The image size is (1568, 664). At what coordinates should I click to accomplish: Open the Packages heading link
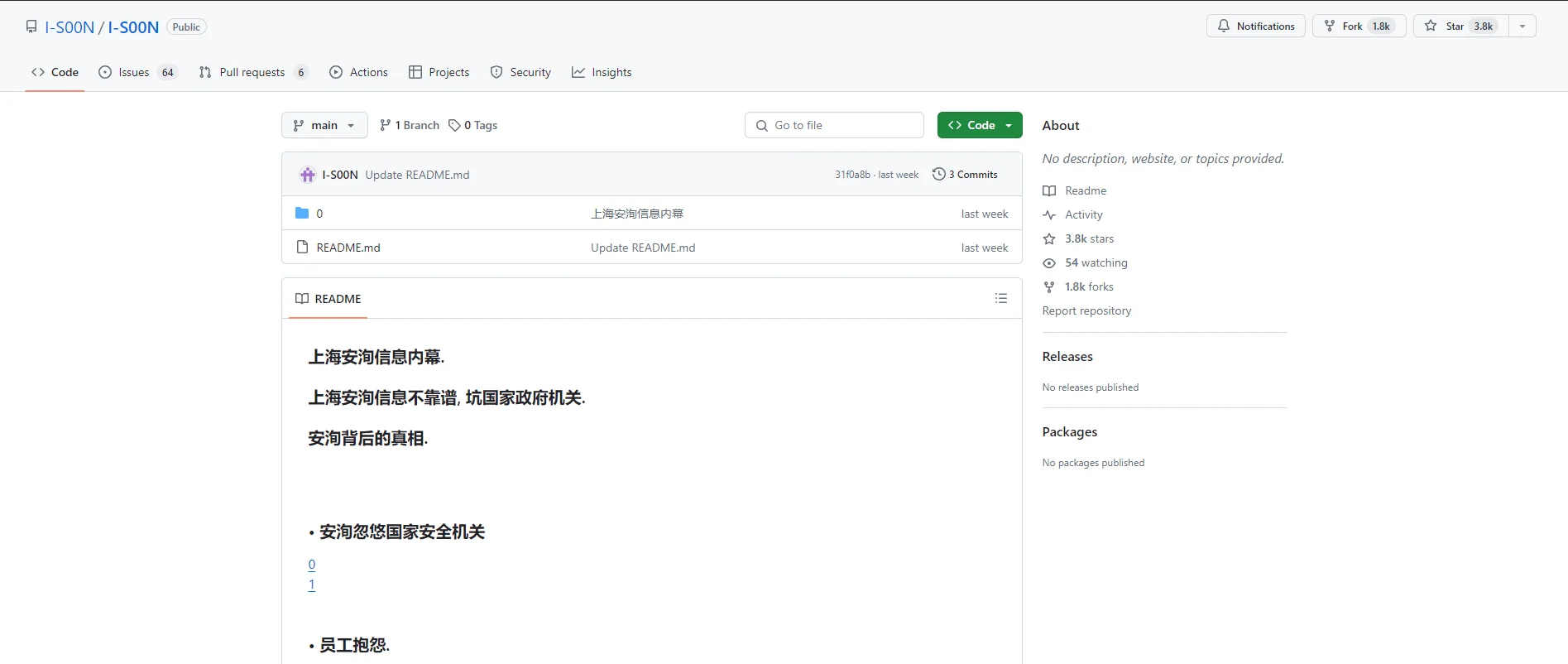[x=1070, y=431]
